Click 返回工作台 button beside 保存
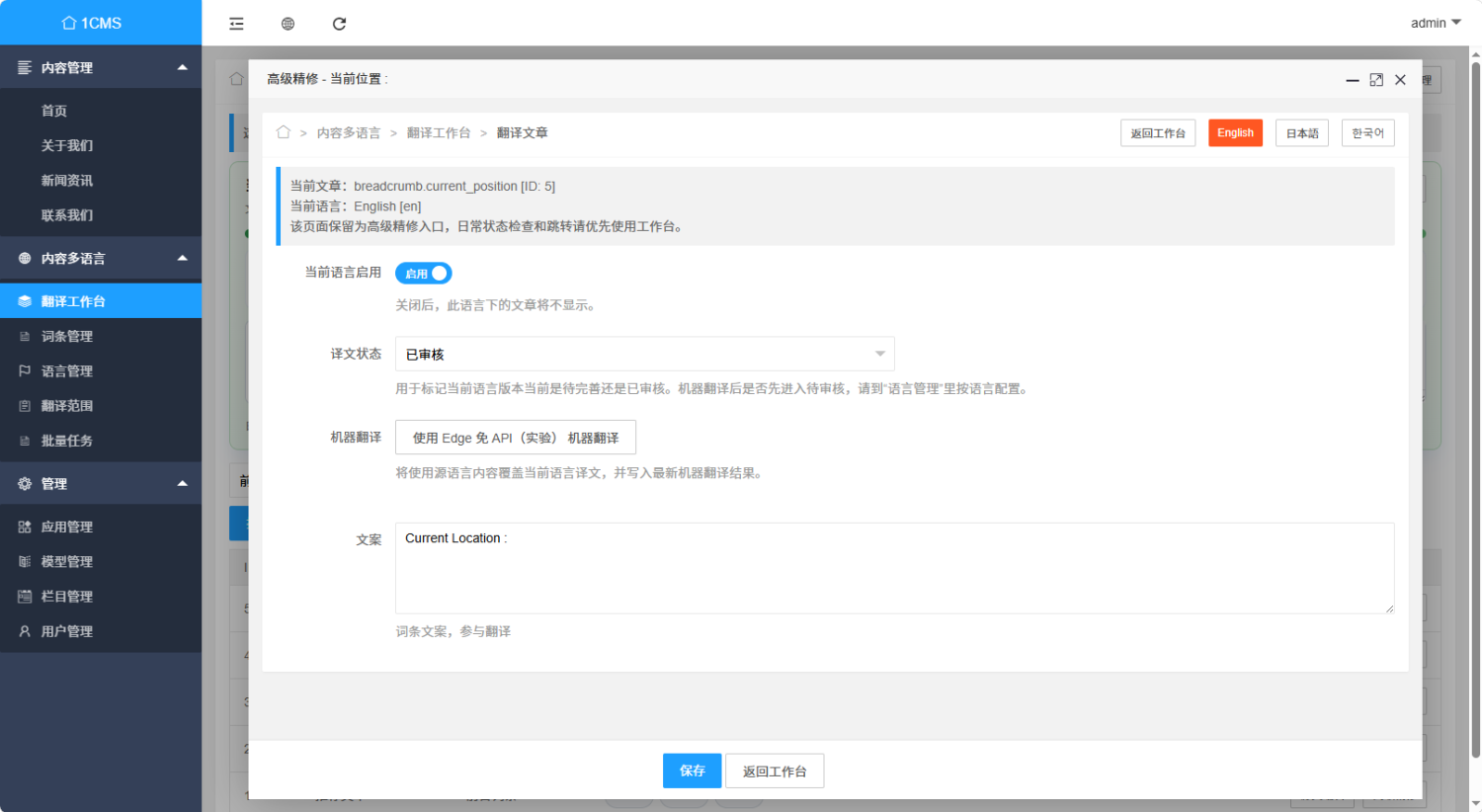Screen dimensions: 1482x812 coord(775,771)
